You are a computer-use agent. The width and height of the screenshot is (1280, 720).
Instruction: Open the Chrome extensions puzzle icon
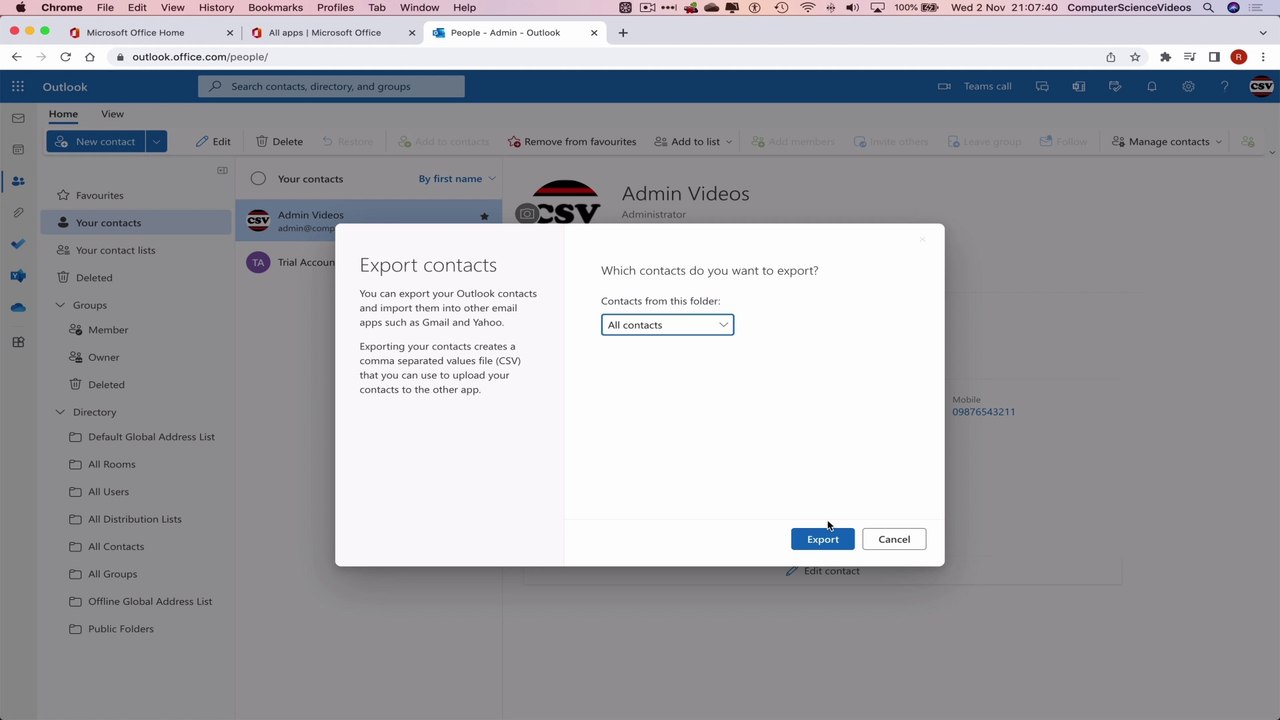point(1165,57)
